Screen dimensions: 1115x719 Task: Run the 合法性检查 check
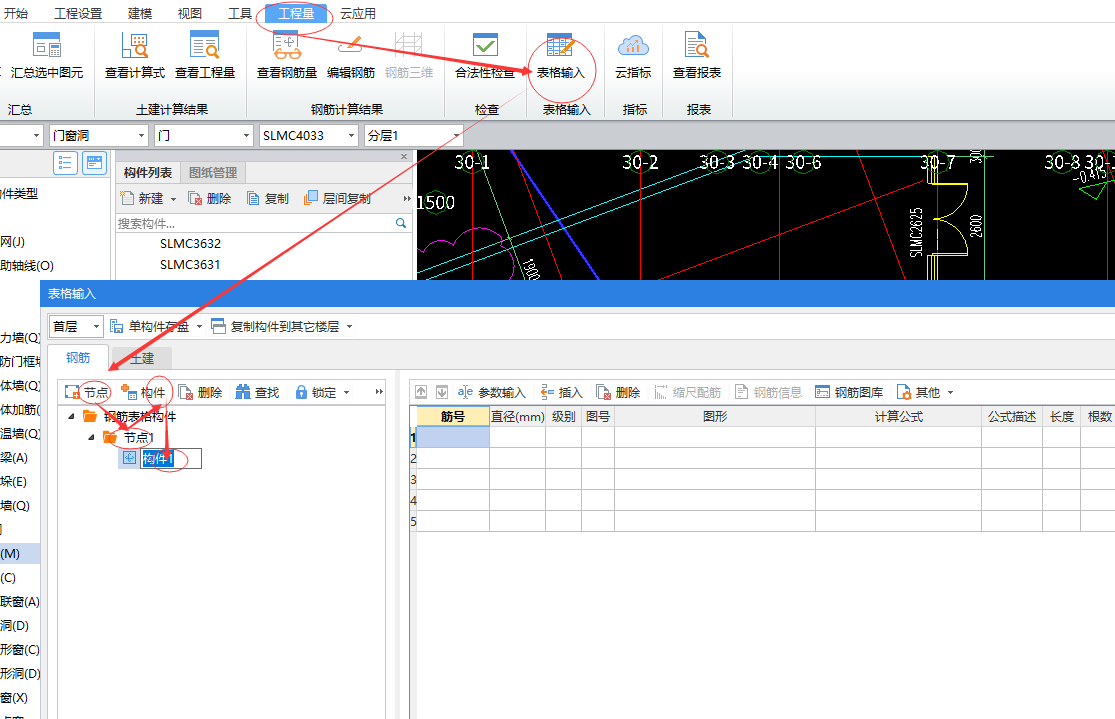pyautogui.click(x=485, y=57)
